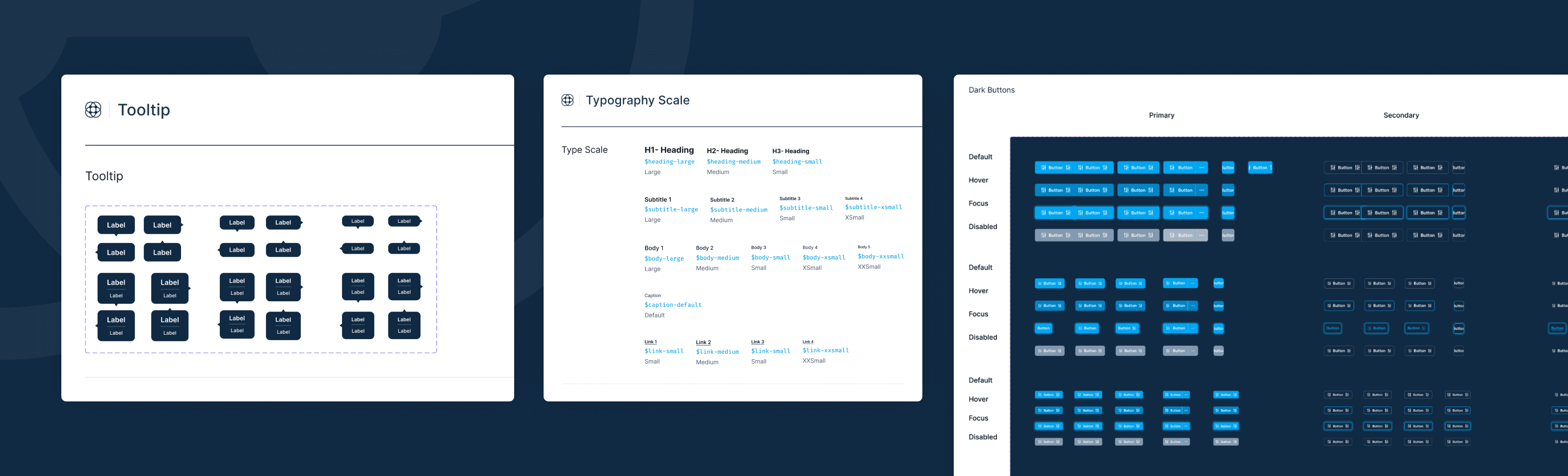Select the largest single-line Label tooltip with left-pointing arrow
This screenshot has height=476, width=1568.
(115, 252)
